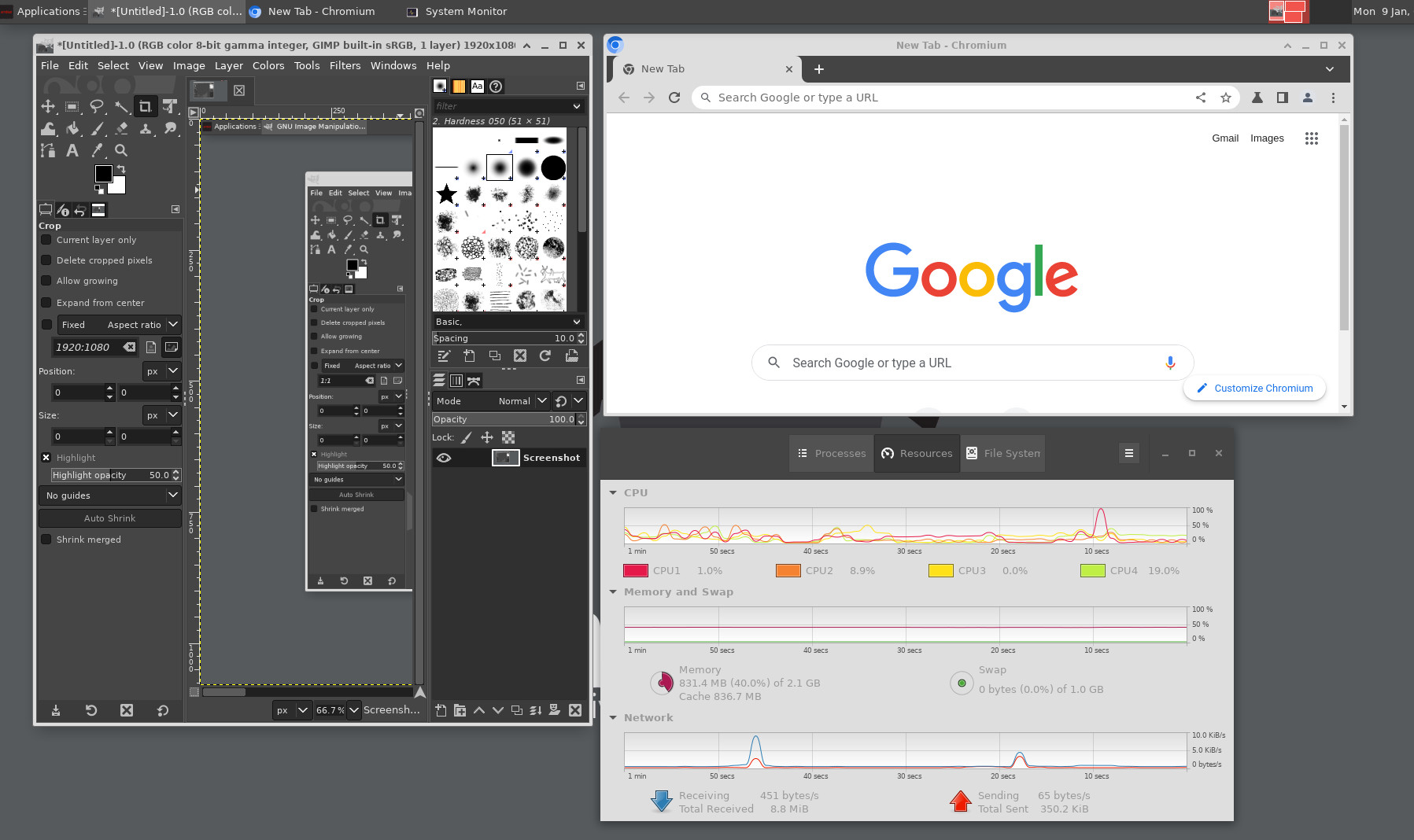Open the Gmail link

pos(1224,138)
